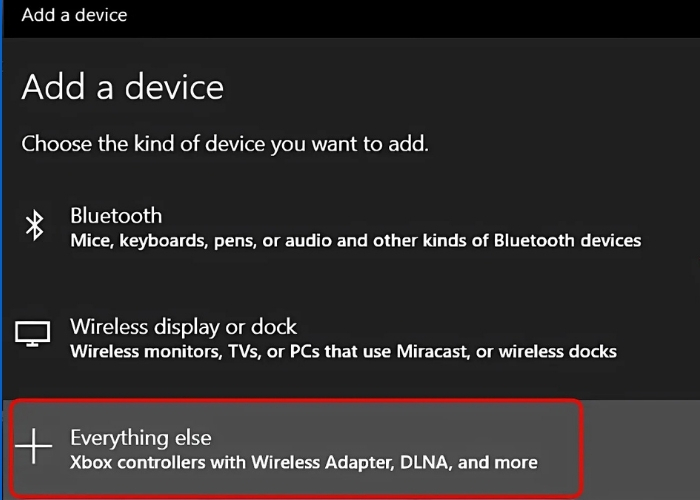This screenshot has height=500, width=700.
Task: Click the Add a device window title bar
Action: pyautogui.click(x=74, y=15)
